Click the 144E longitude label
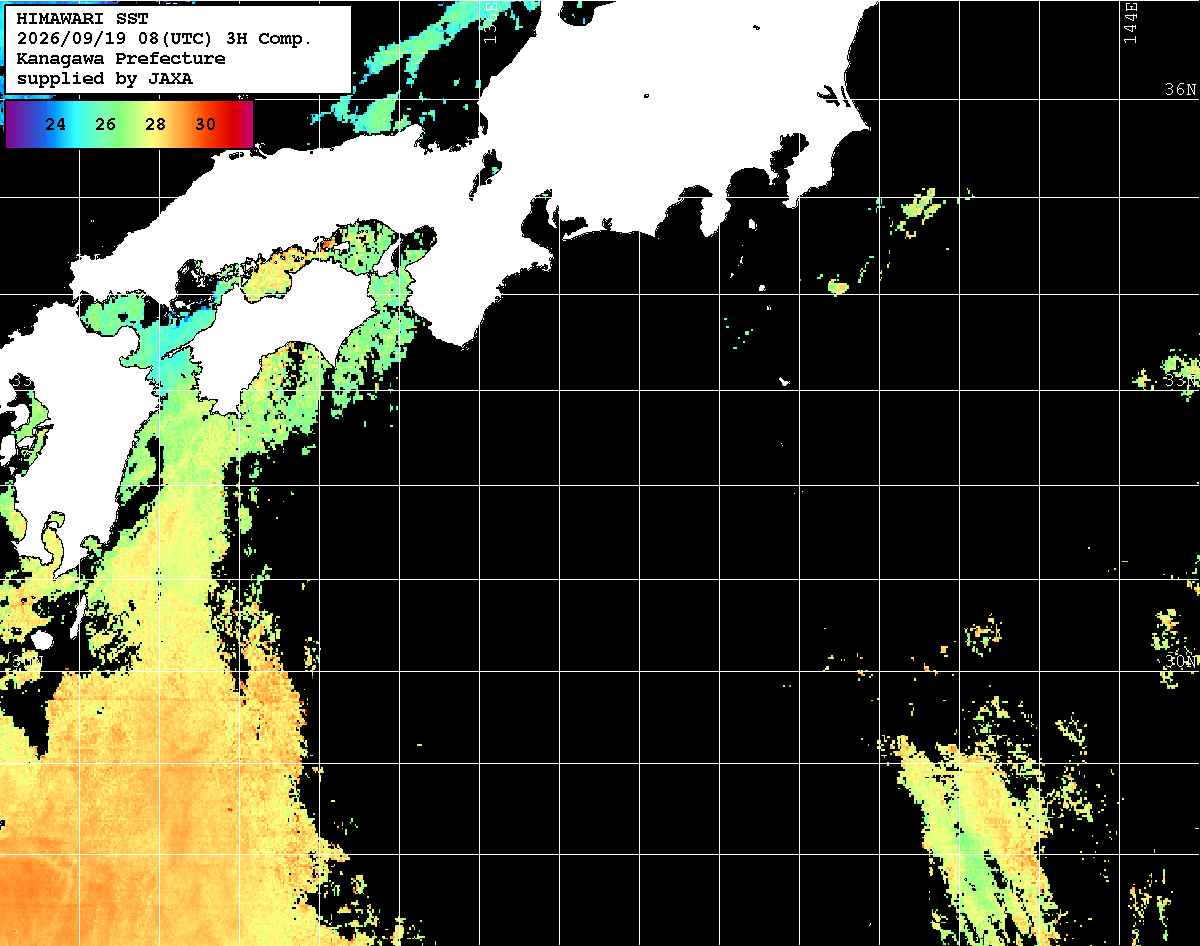1200x946 pixels. point(1130,22)
